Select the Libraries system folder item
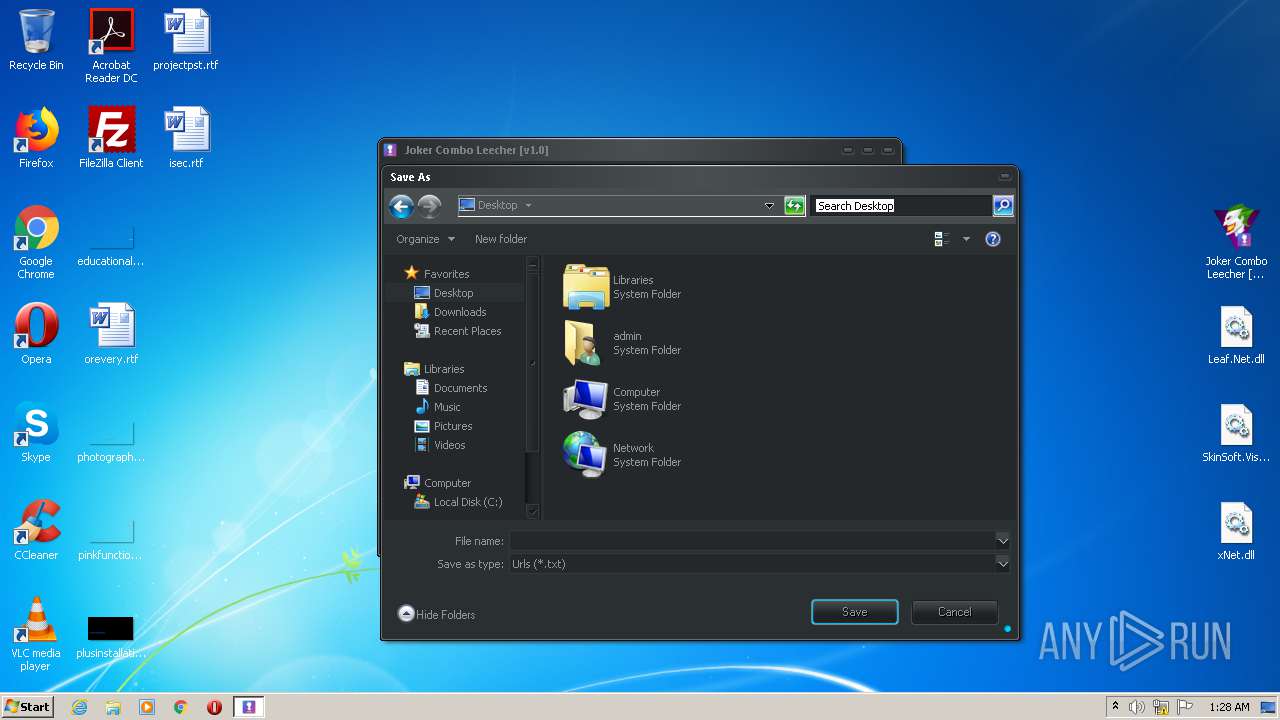The height and width of the screenshot is (720, 1280). tap(622, 287)
